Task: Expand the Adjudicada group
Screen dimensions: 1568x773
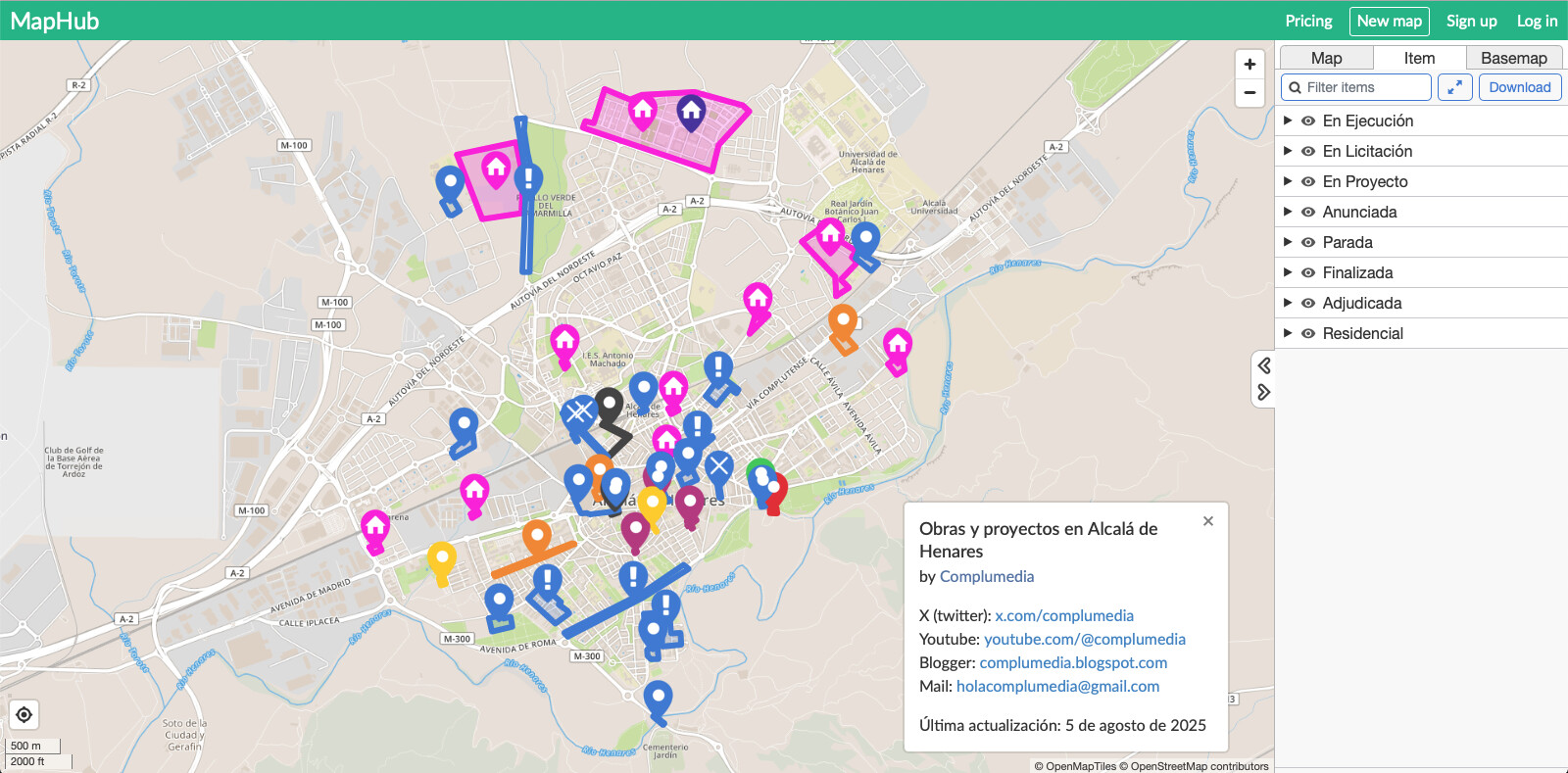Action: coord(1288,303)
